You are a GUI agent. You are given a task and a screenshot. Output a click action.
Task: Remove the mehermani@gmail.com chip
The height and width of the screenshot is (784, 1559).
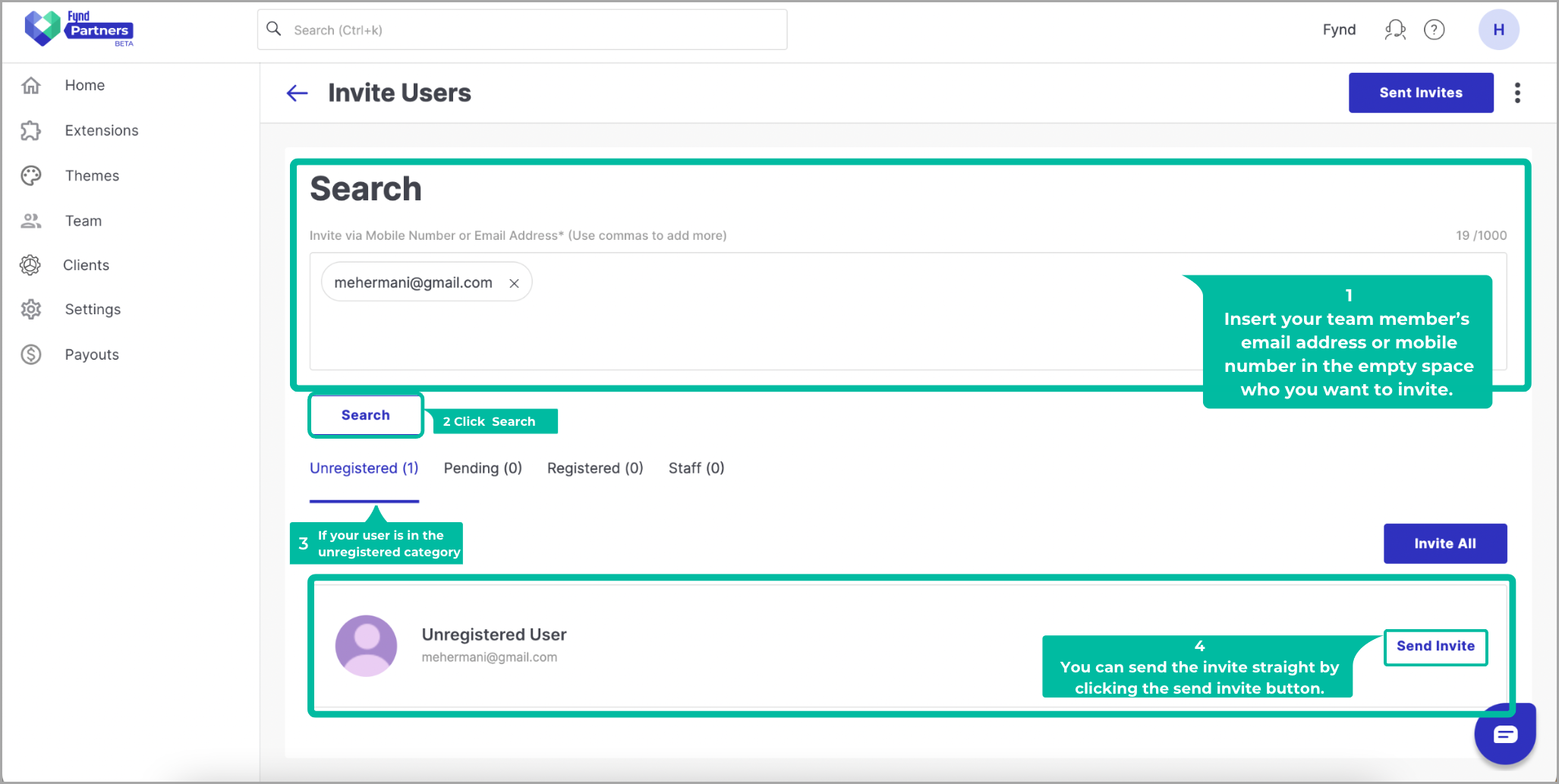pos(514,283)
